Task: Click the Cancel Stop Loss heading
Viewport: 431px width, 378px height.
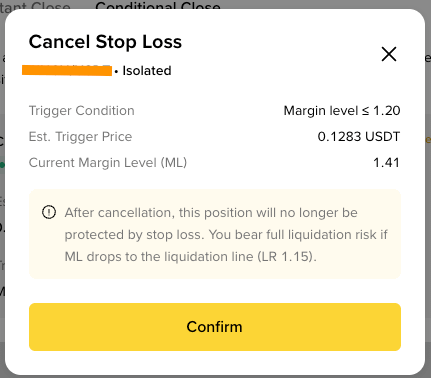Action: click(x=105, y=42)
